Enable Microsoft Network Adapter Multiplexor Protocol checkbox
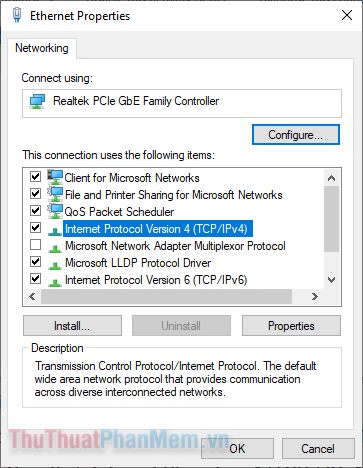 tap(35, 245)
